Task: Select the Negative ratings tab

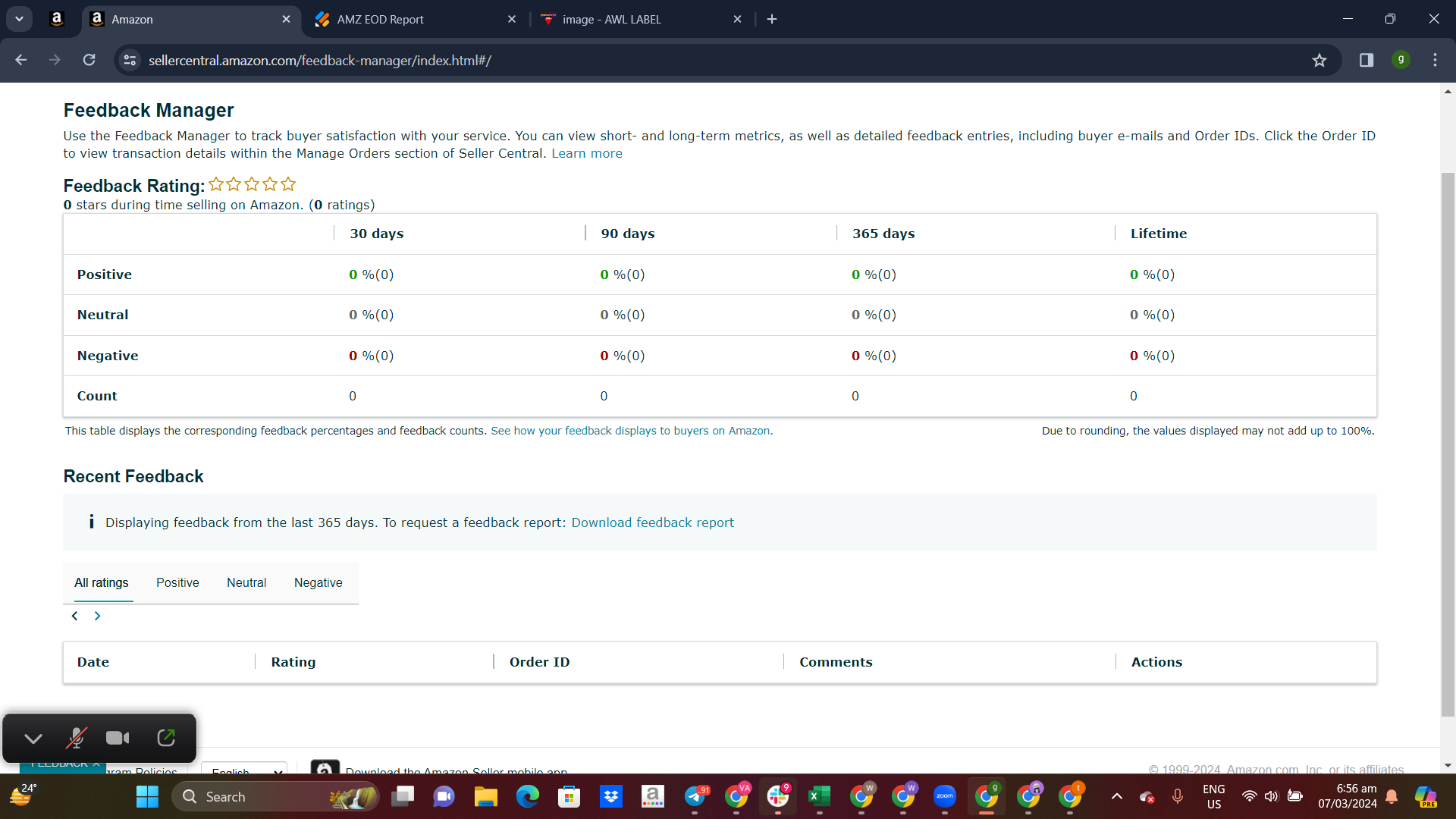Action: point(318,582)
